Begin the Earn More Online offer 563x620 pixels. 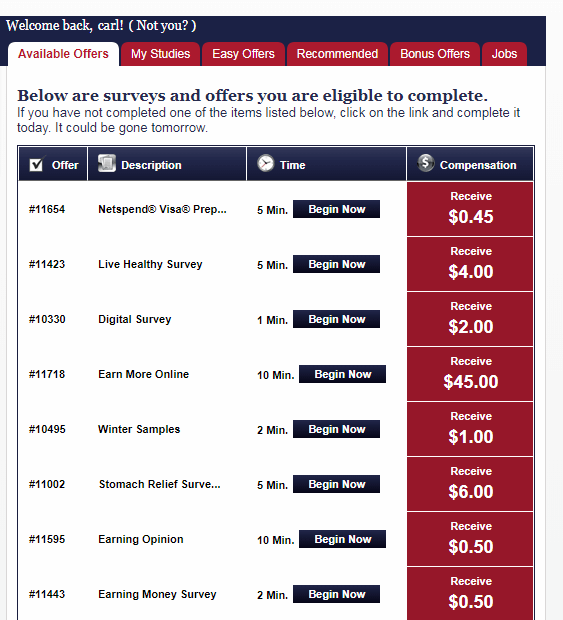click(342, 374)
